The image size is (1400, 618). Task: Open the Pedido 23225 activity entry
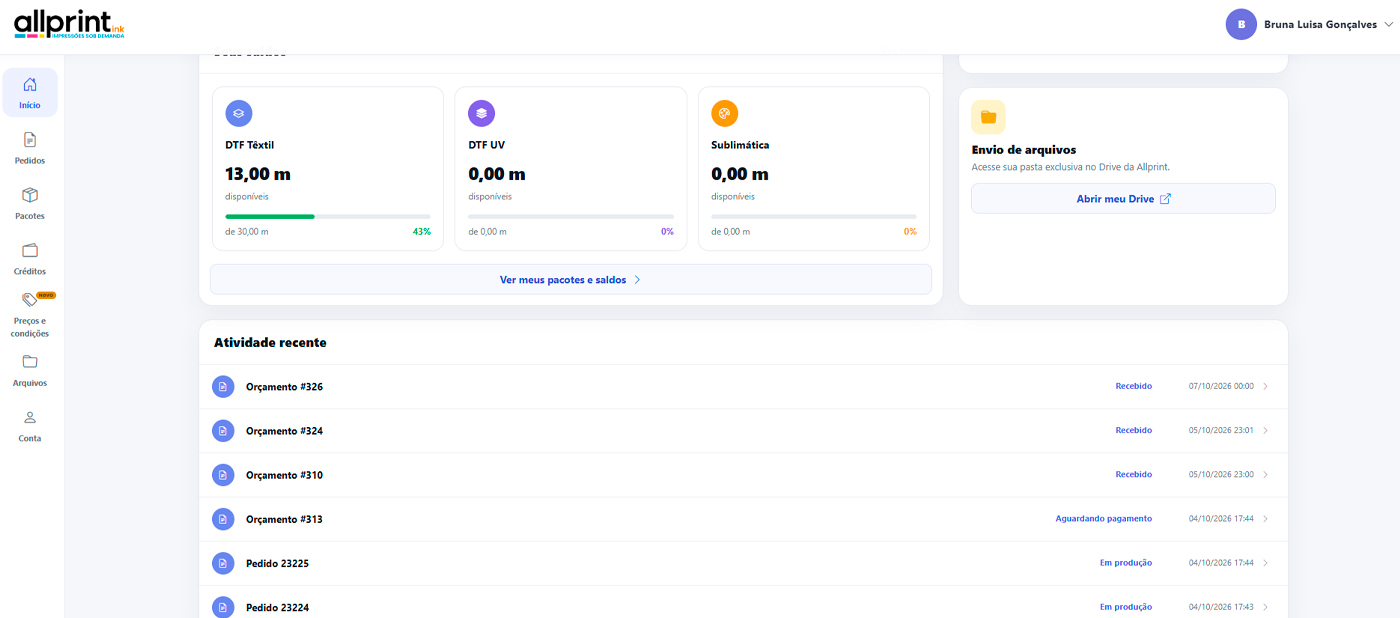tap(743, 563)
